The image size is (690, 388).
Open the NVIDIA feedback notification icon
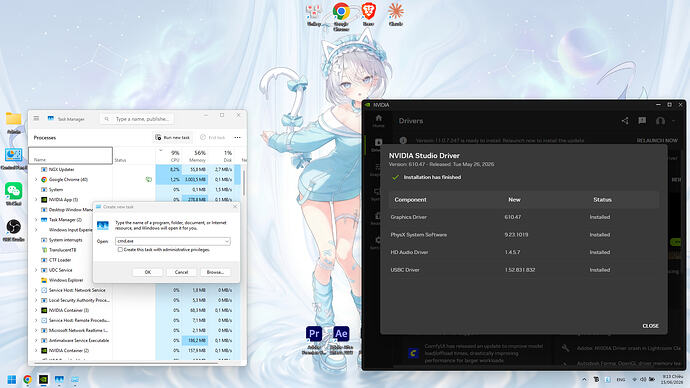(642, 121)
